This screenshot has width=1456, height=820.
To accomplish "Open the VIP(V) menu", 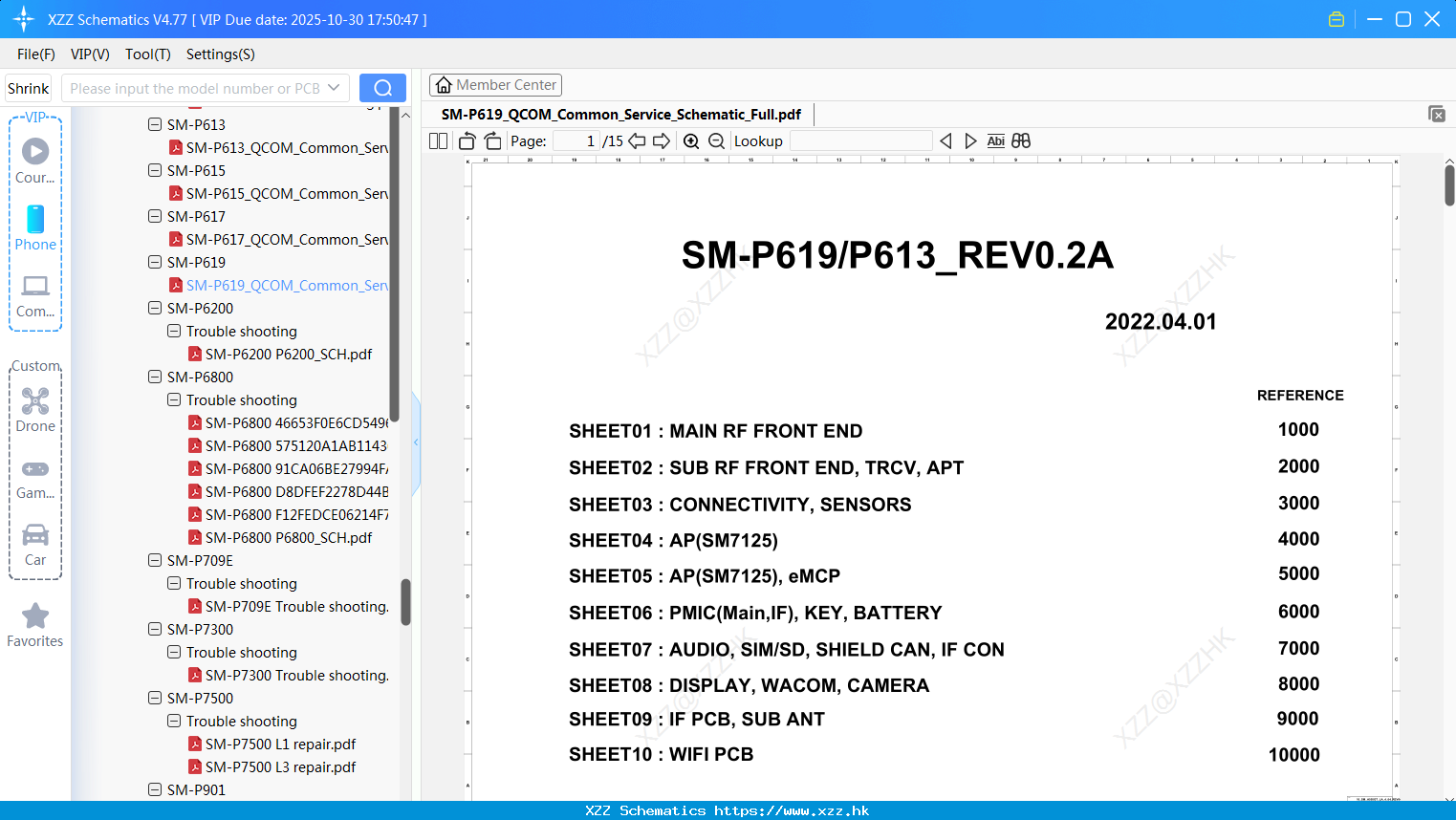I will [x=90, y=54].
